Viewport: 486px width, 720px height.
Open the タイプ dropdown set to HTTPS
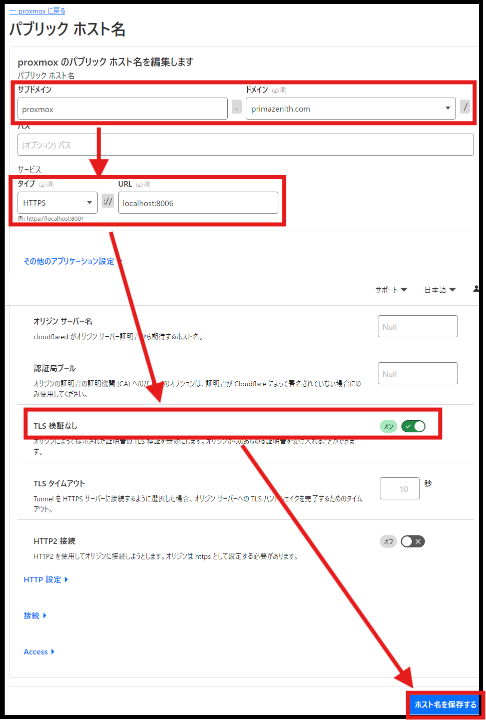pyautogui.click(x=57, y=202)
